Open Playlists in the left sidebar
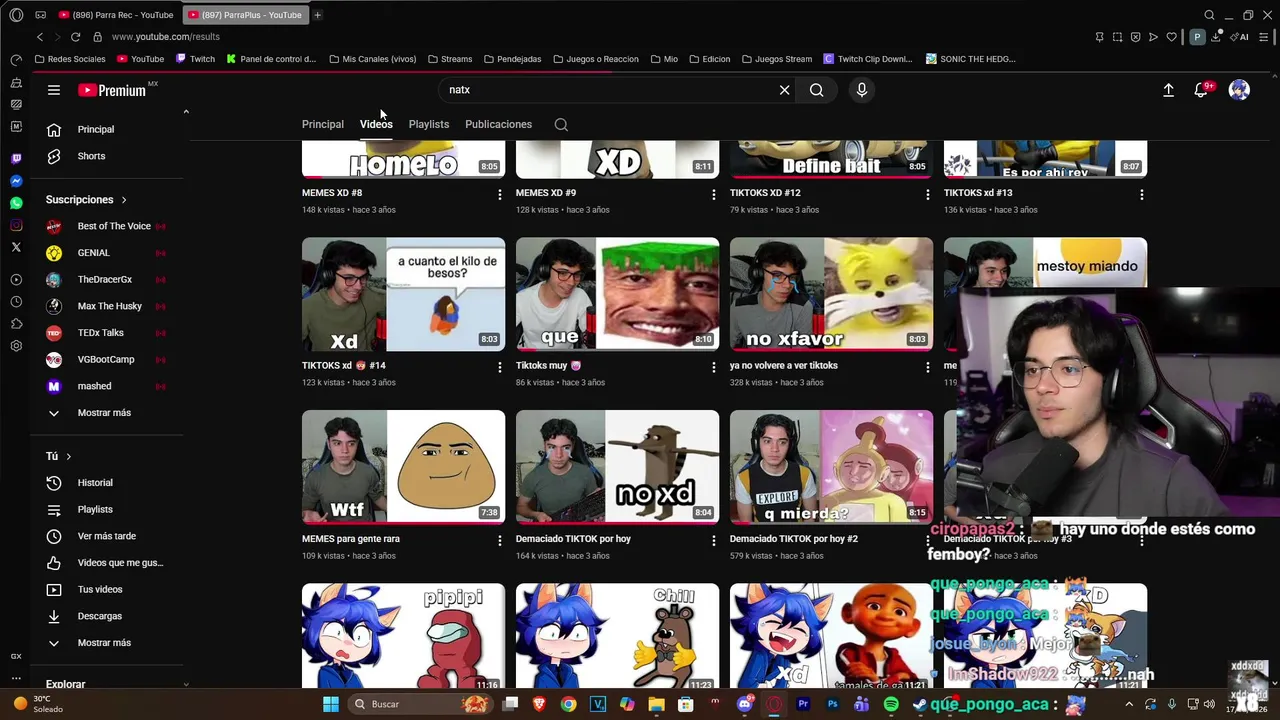Image resolution: width=1280 pixels, height=720 pixels. (x=95, y=509)
